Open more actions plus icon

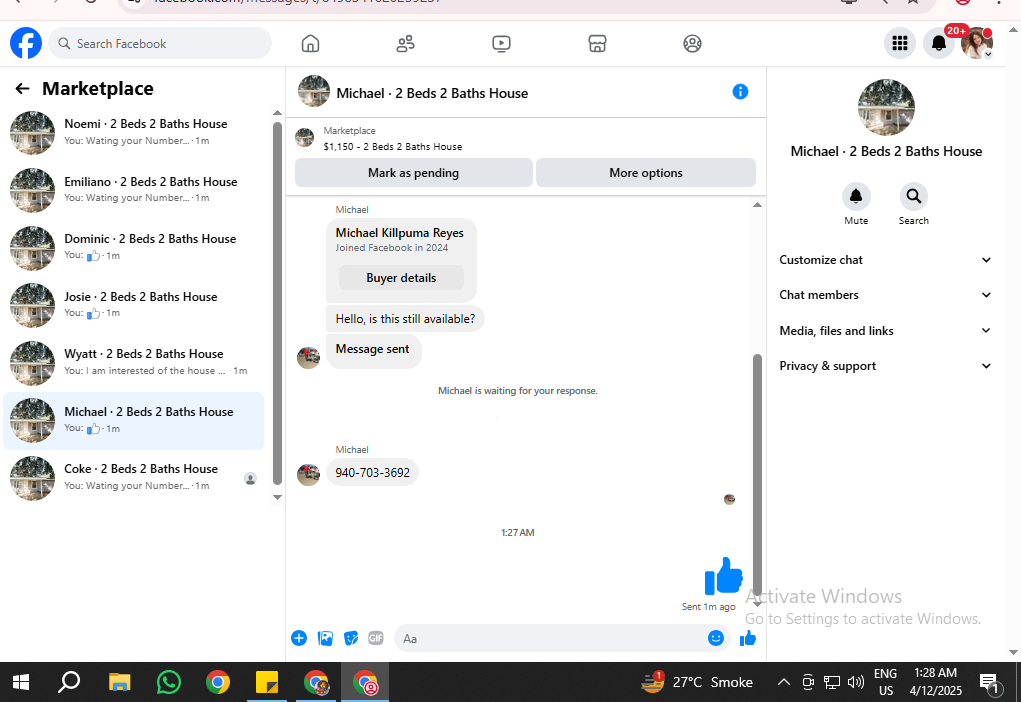pos(299,638)
